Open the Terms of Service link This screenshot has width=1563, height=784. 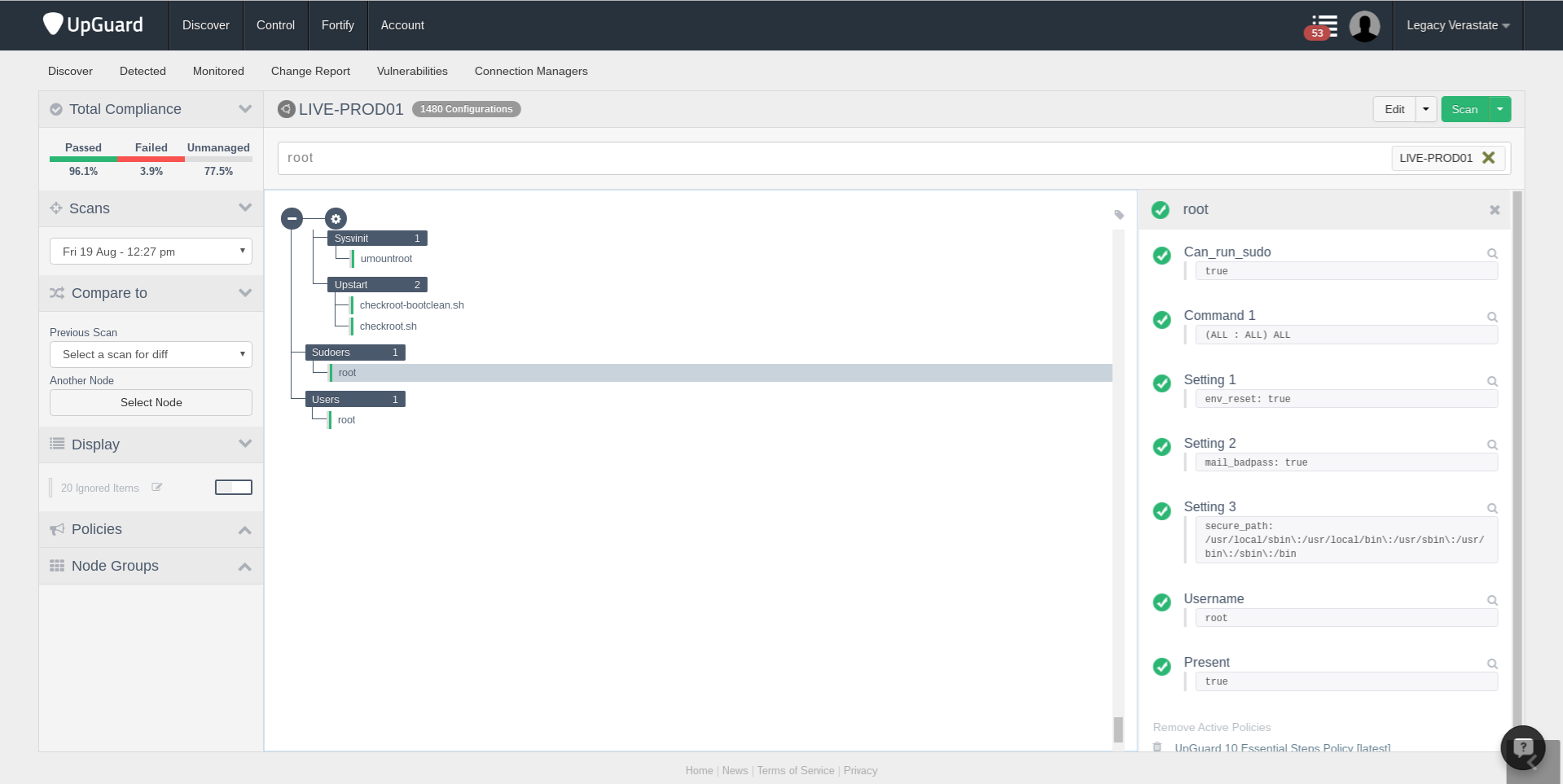click(x=796, y=770)
